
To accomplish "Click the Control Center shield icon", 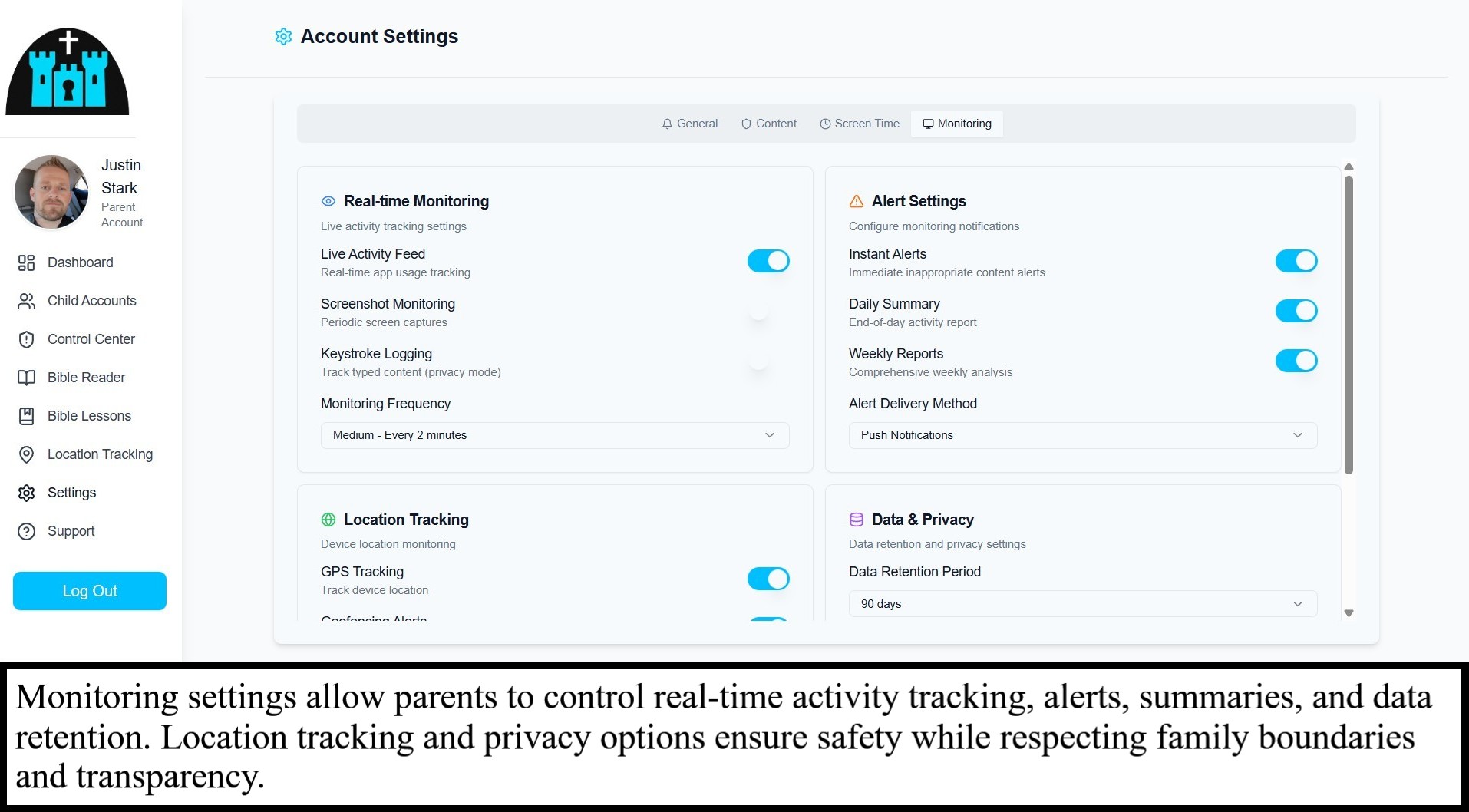I will pyautogui.click(x=26, y=340).
